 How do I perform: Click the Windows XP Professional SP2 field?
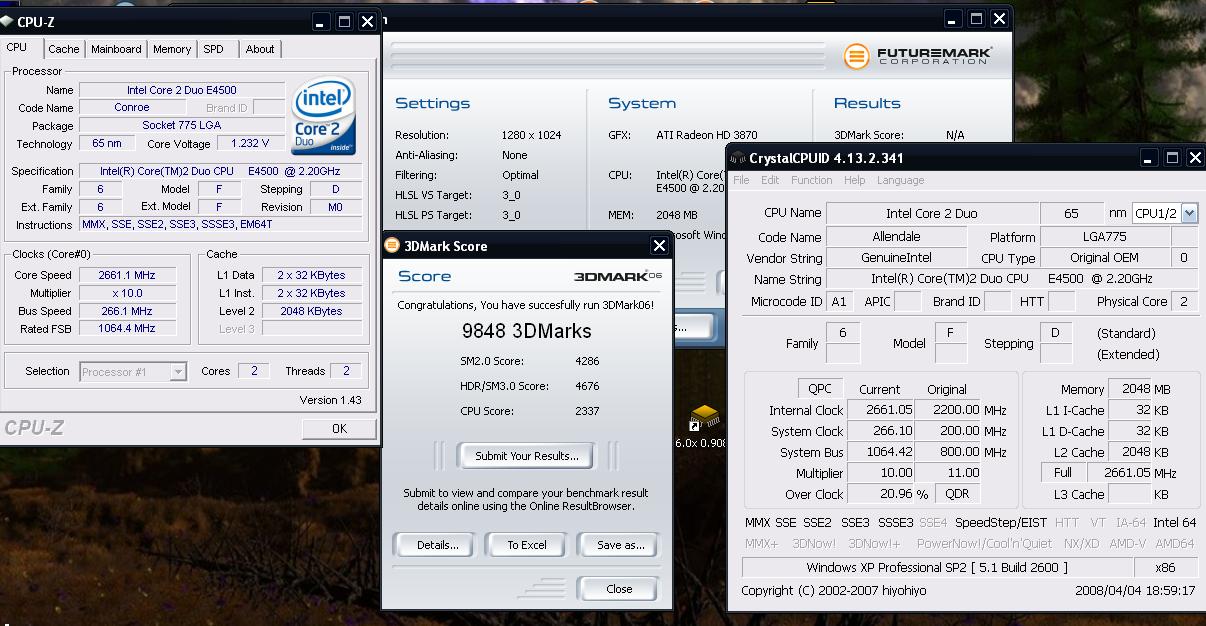(x=937, y=567)
